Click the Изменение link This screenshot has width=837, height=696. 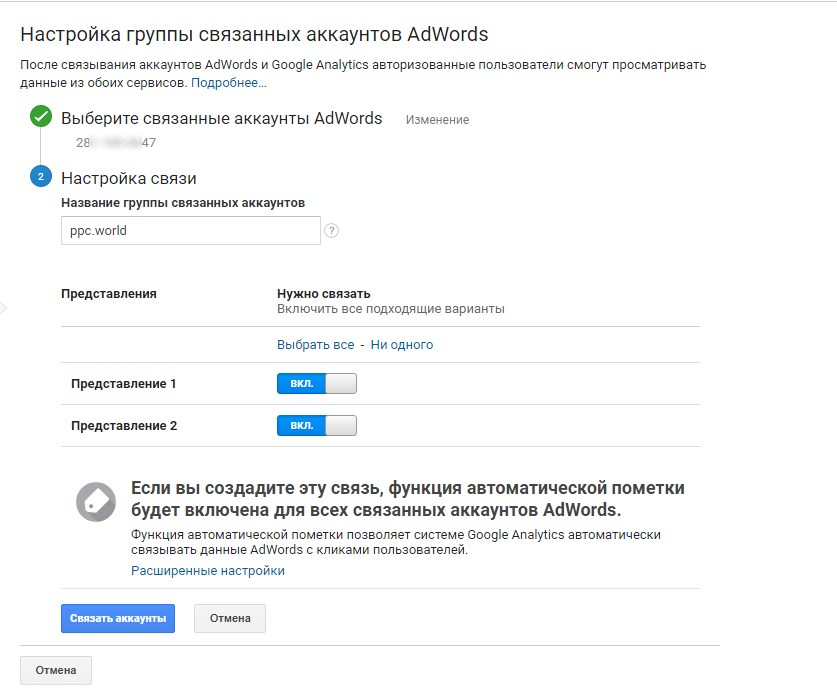coord(437,120)
